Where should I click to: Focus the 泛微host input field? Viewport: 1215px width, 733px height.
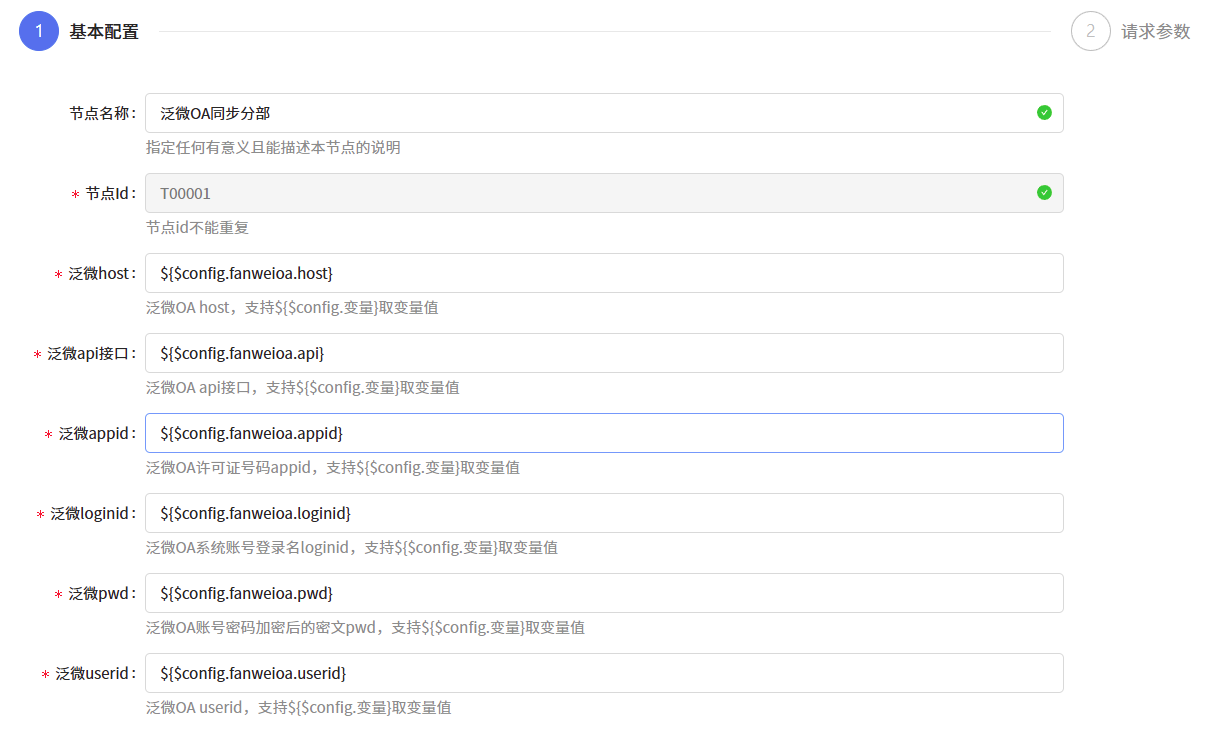600,272
